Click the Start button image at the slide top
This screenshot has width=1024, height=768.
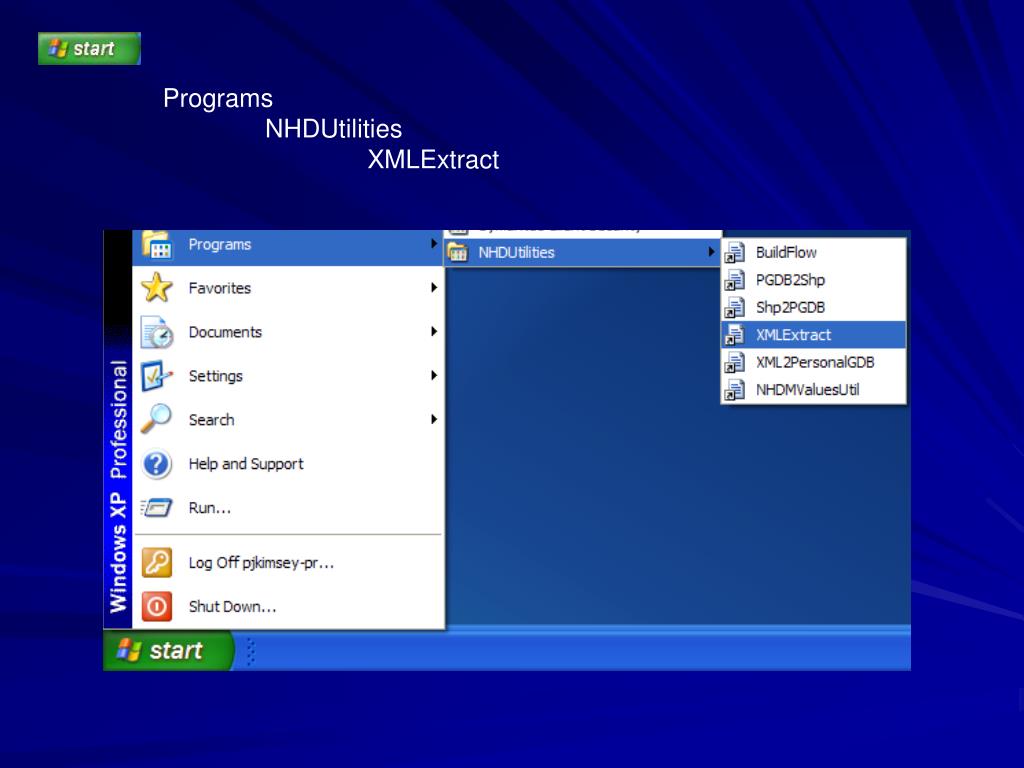click(x=89, y=48)
